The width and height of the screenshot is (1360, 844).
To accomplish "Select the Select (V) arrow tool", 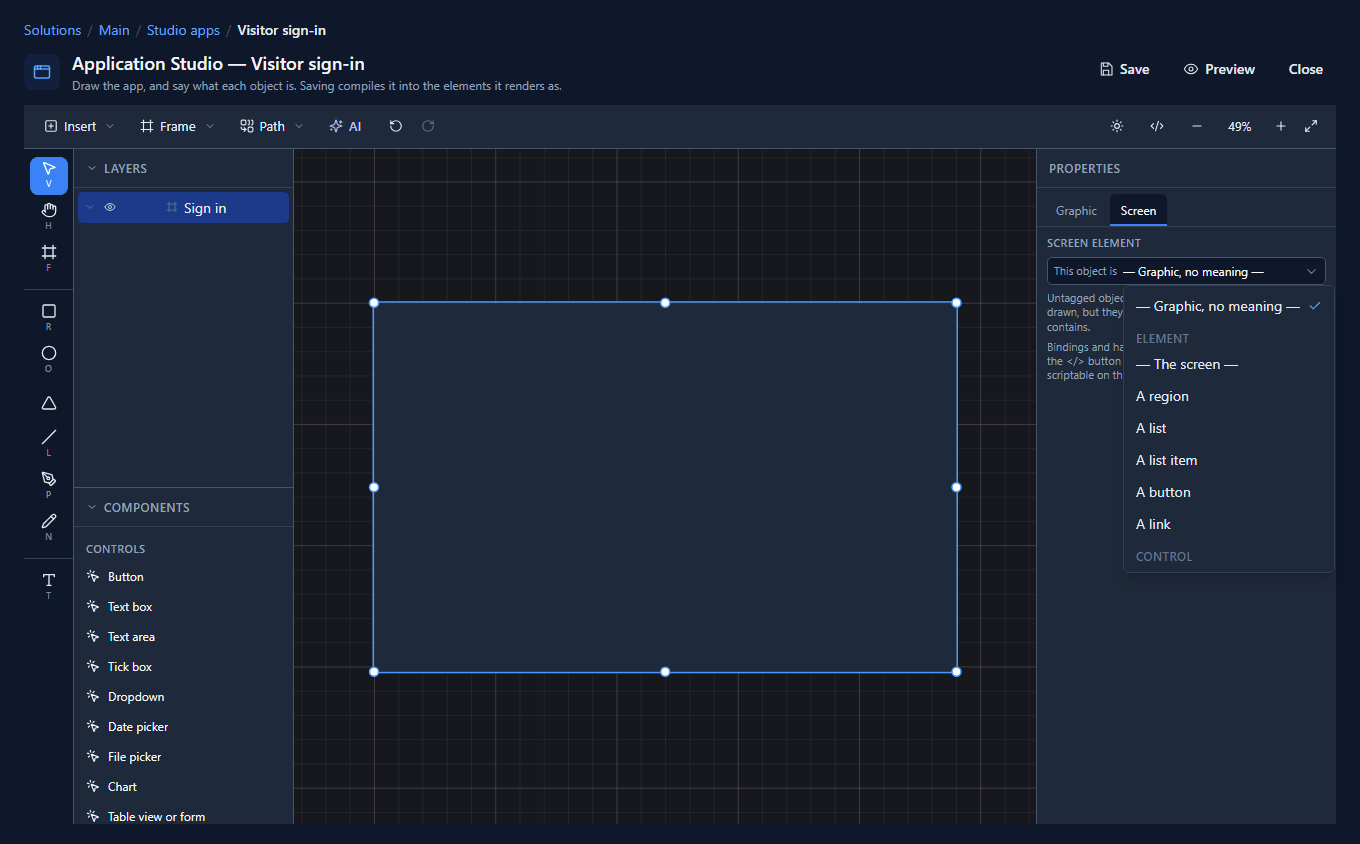I will pos(48,175).
